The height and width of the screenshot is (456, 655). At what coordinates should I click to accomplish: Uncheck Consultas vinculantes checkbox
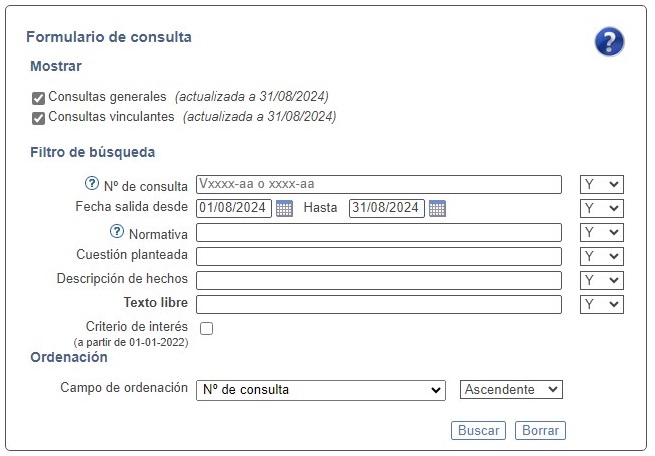click(39, 118)
